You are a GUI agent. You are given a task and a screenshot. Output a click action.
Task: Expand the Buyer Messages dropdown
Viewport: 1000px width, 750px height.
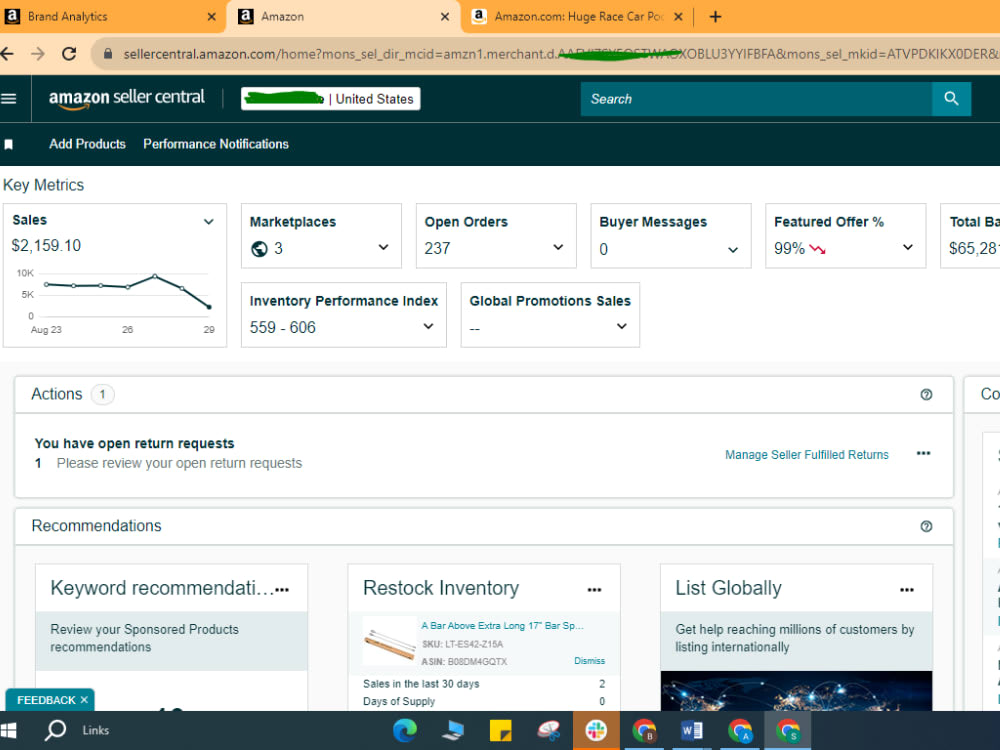[733, 250]
